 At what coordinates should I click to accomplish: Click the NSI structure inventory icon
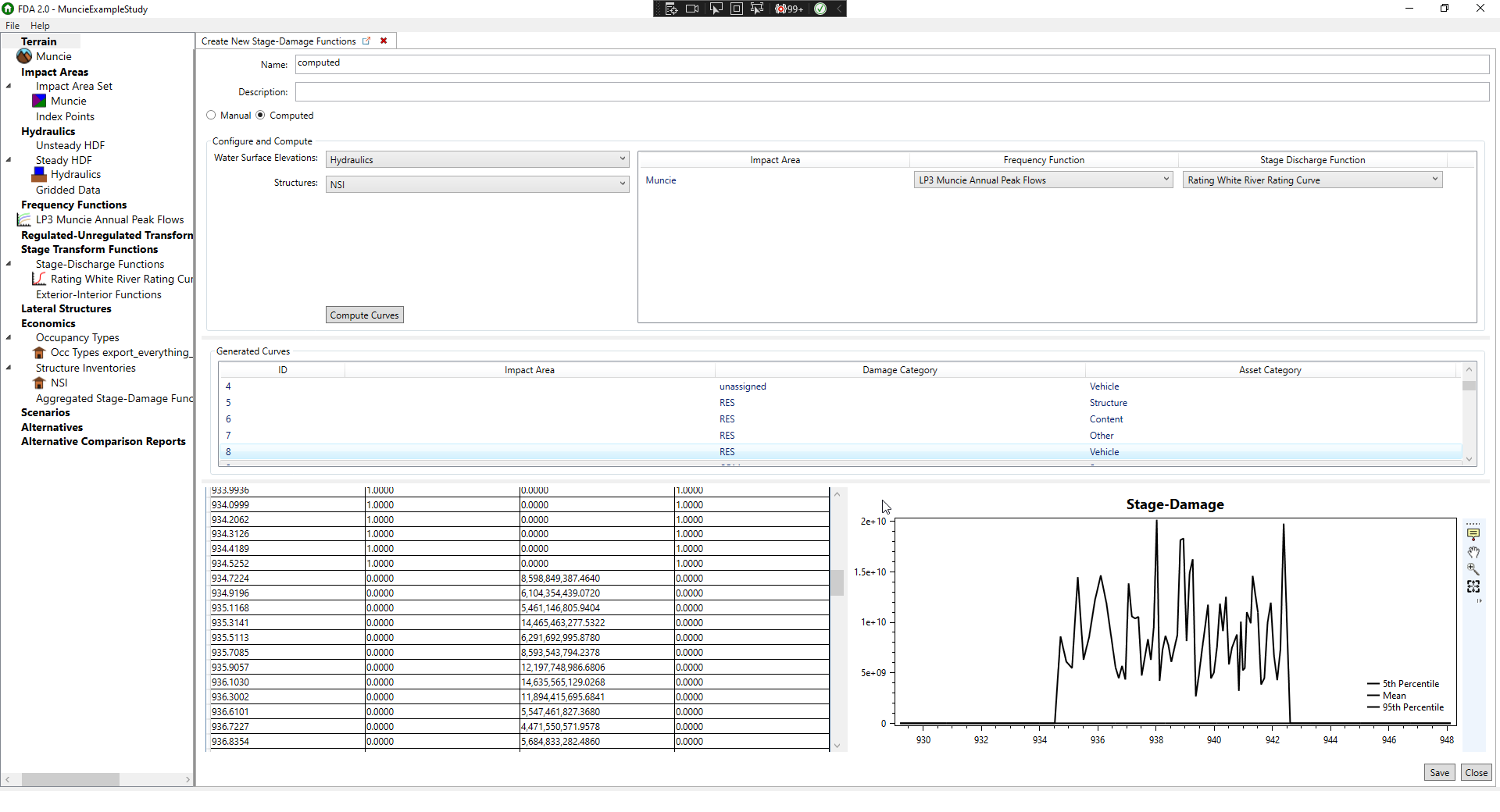pyautogui.click(x=40, y=383)
